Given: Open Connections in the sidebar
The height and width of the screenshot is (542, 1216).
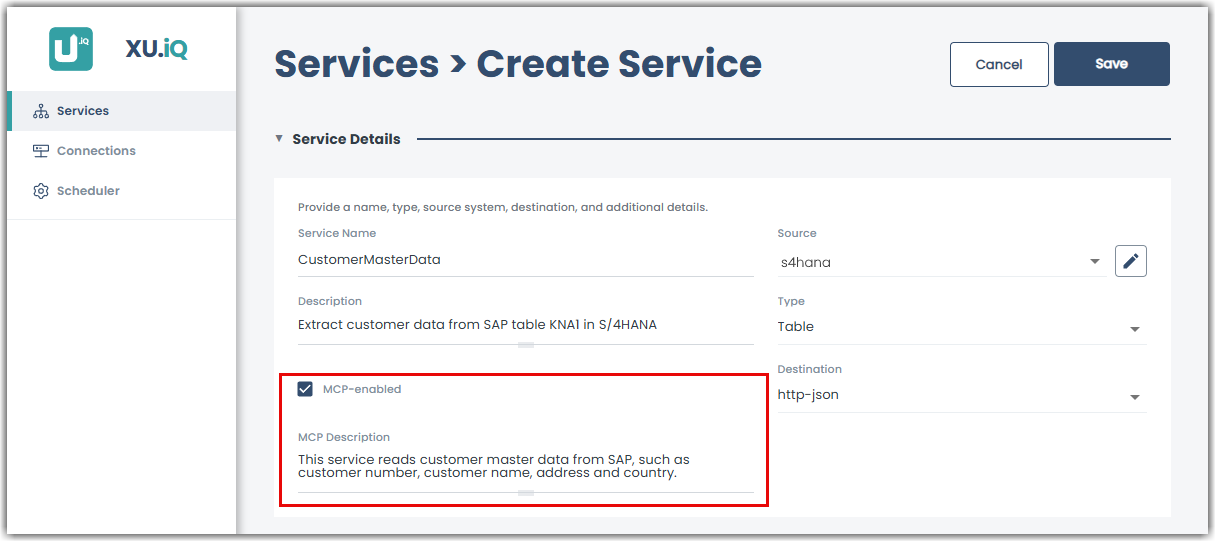Looking at the screenshot, I should [122, 151].
